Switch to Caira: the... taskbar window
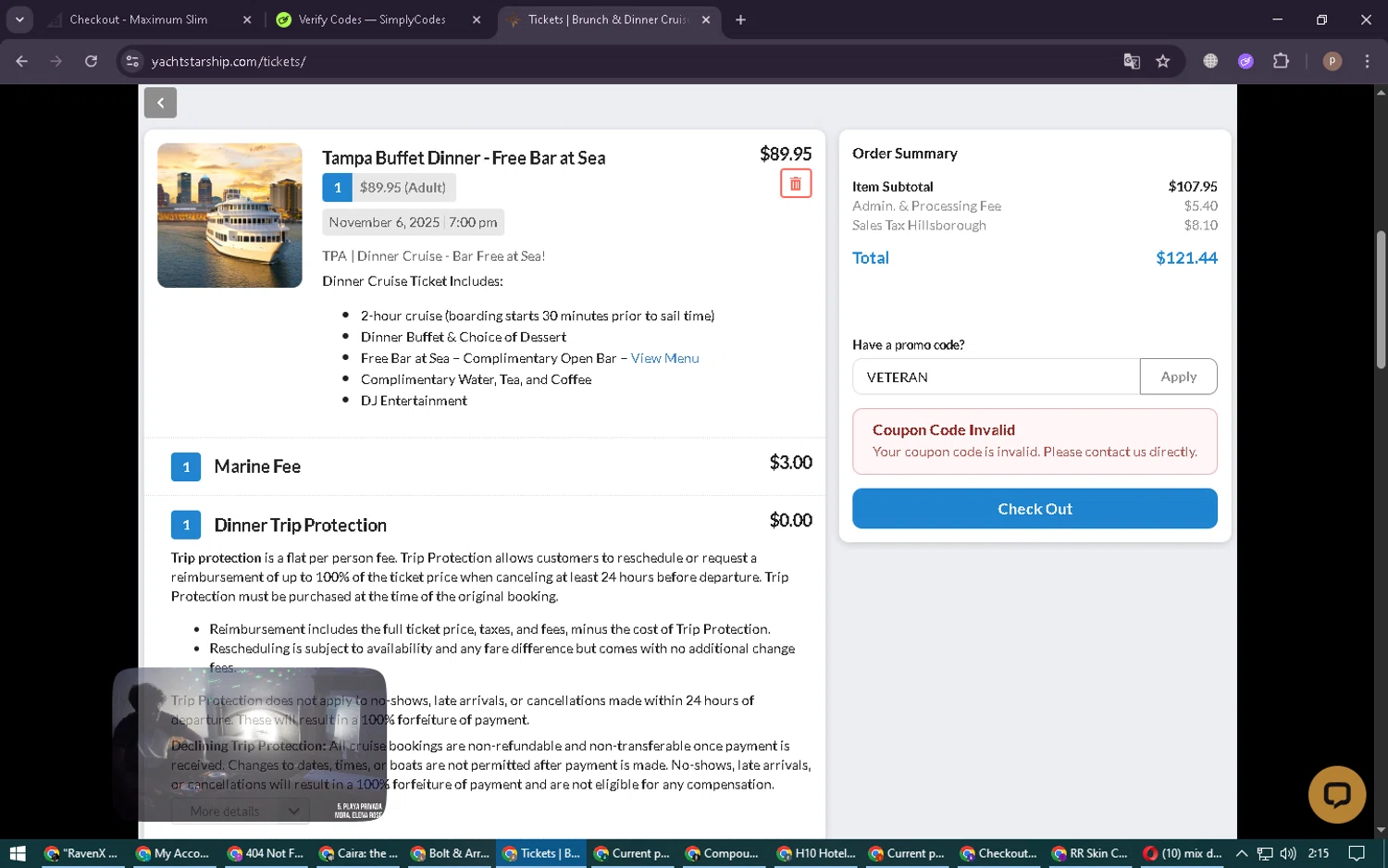 pos(357,853)
